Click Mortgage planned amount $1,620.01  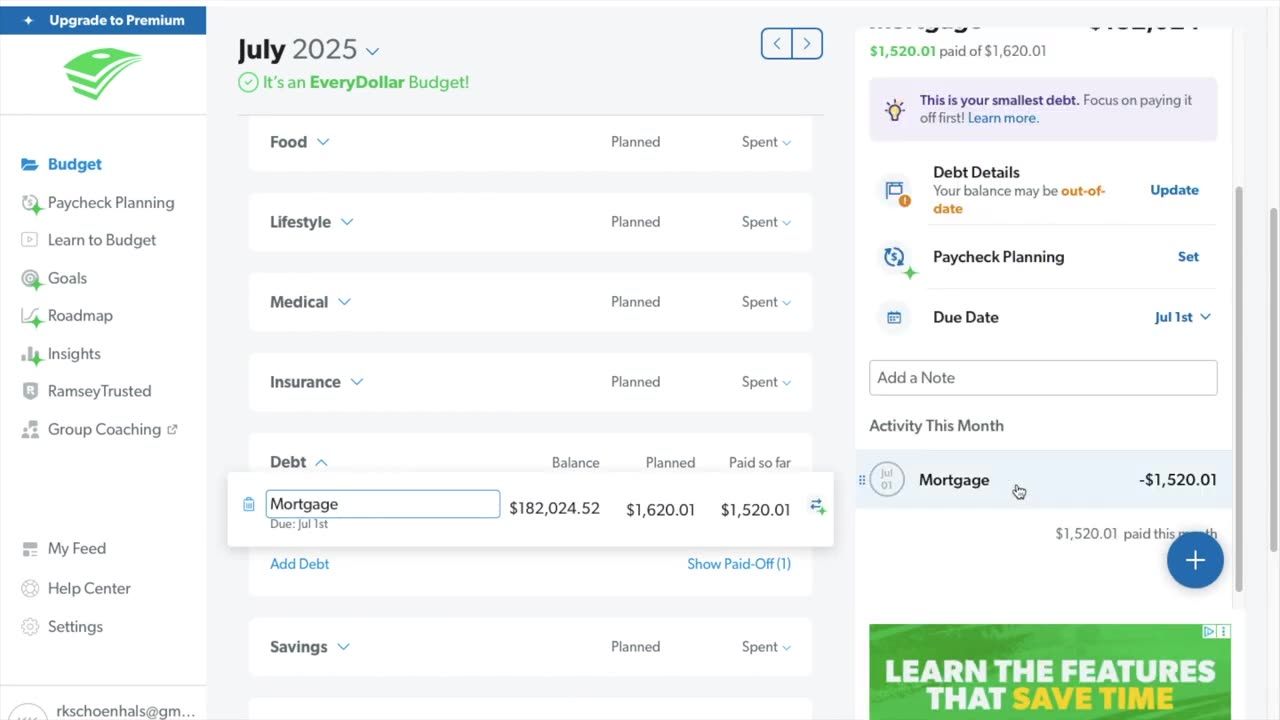(x=660, y=510)
